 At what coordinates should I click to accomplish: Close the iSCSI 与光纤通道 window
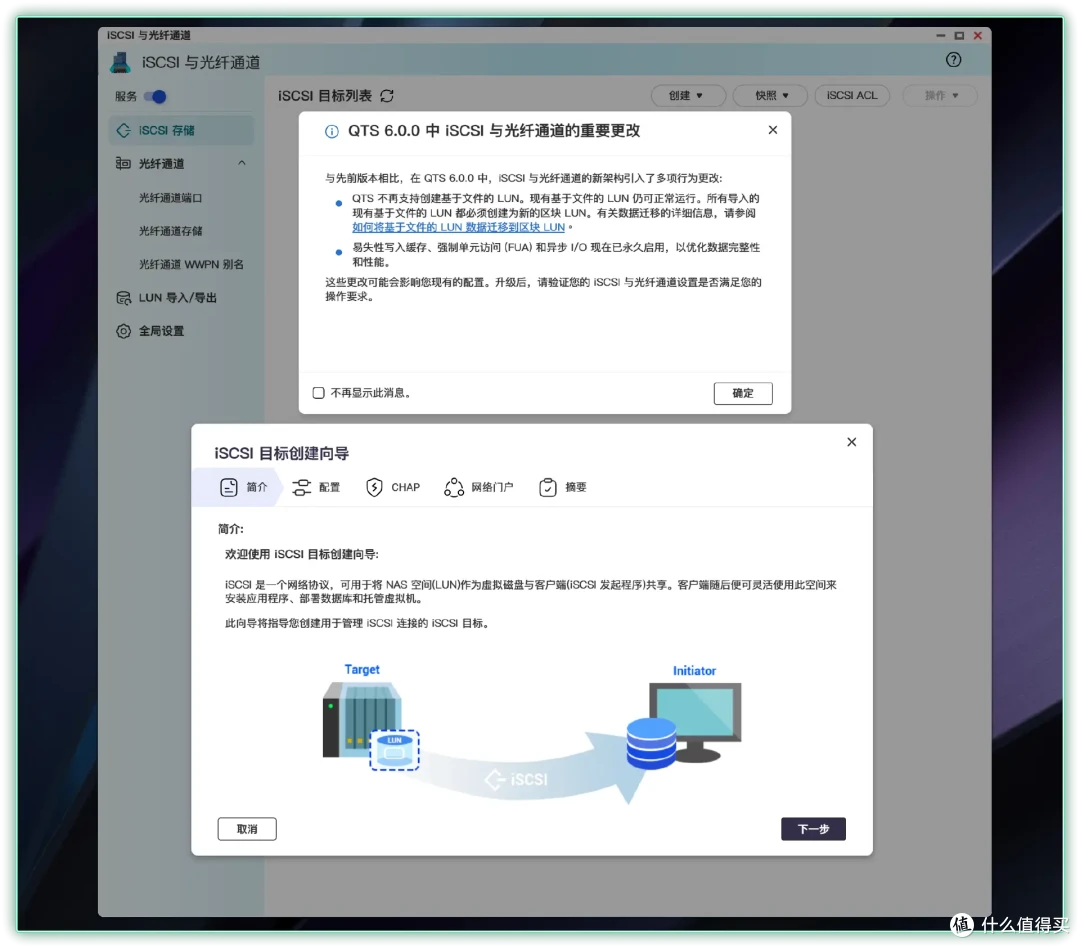pos(977,35)
